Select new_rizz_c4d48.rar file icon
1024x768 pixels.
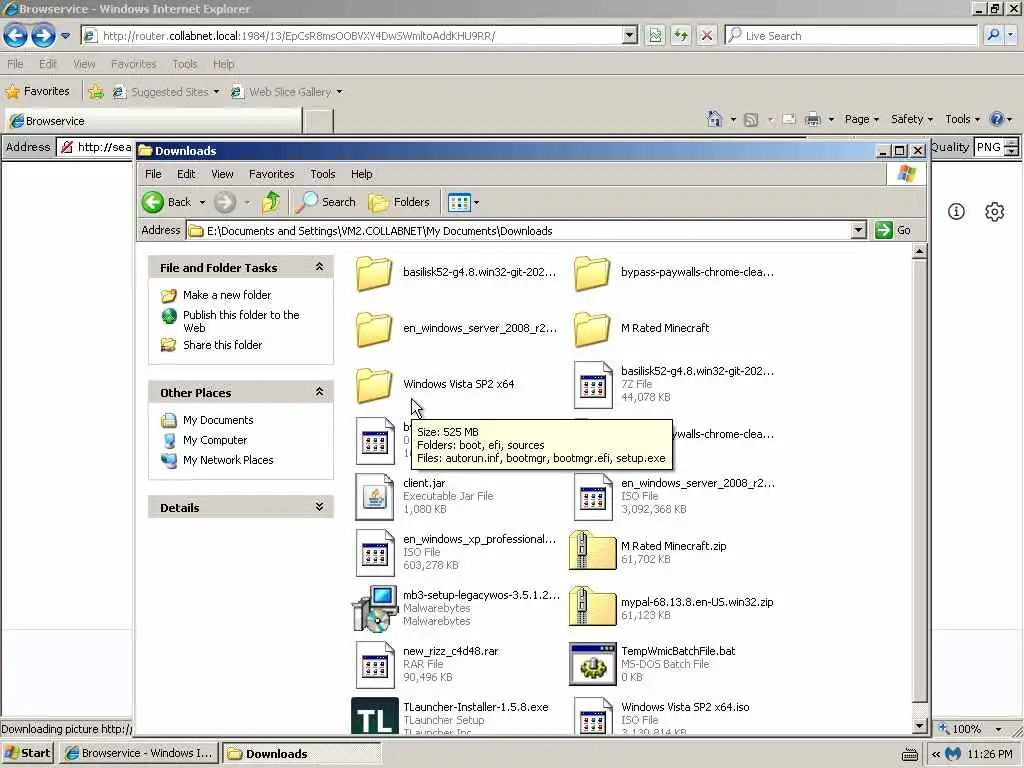pos(375,664)
